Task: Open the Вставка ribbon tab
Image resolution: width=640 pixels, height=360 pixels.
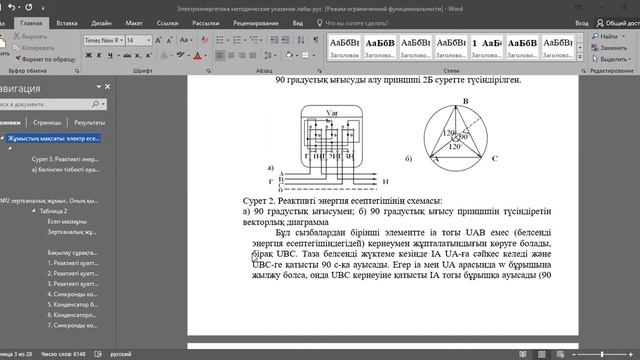Action: 67,23
